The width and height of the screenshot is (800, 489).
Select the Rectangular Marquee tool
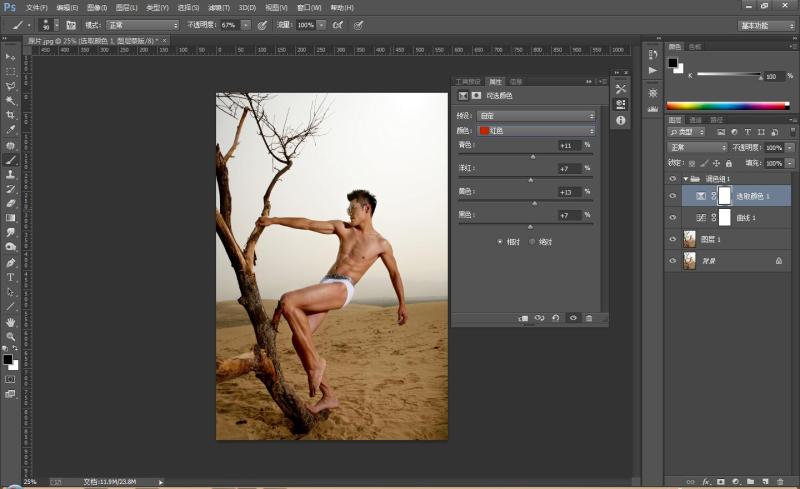pos(10,71)
